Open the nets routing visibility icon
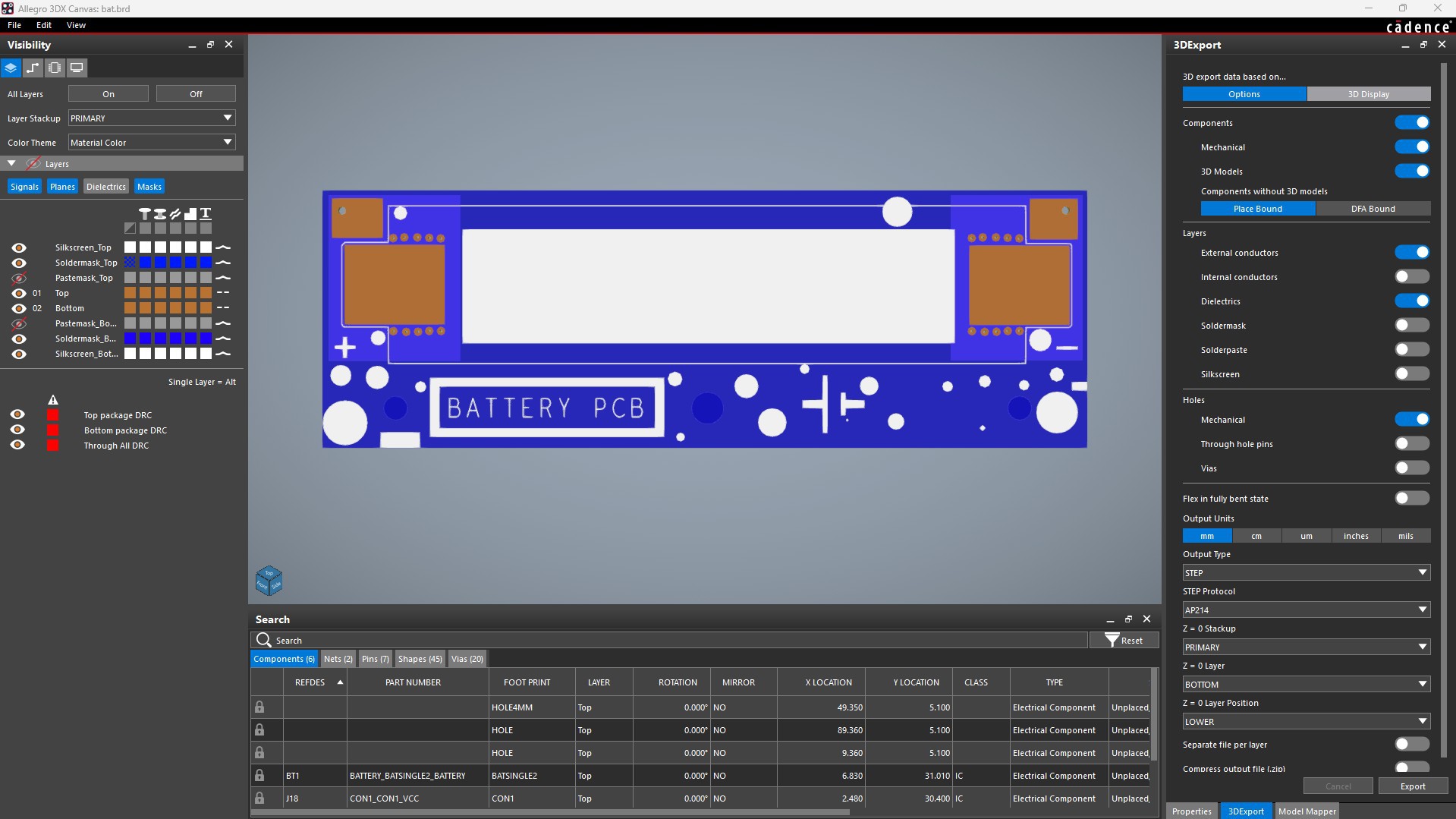1456x819 pixels. tap(33, 68)
